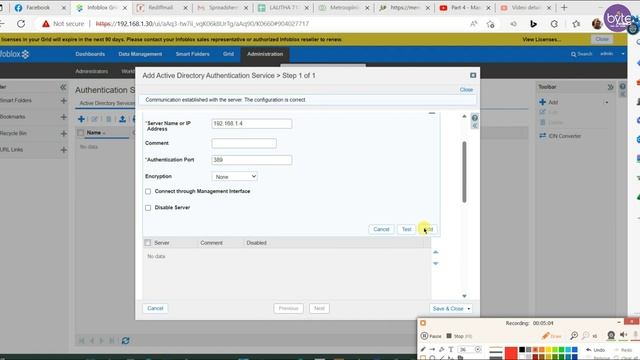Image resolution: width=640 pixels, height=360 pixels.
Task: Collapse the Toolbar panel with double chevron
Action: 610,87
